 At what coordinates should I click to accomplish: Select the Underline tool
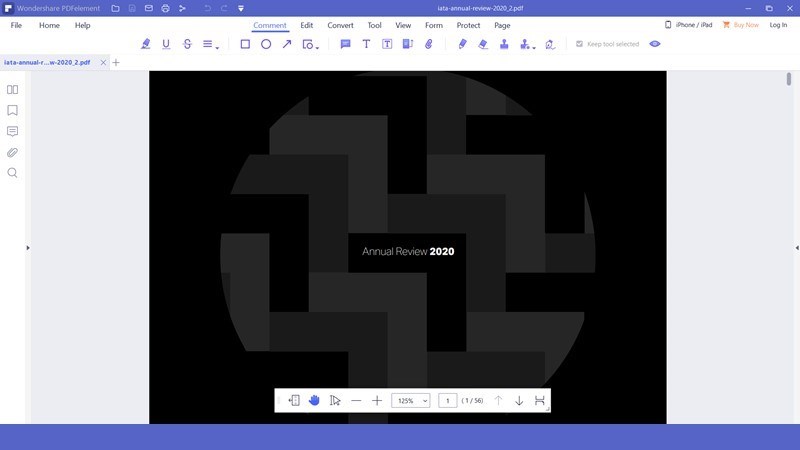[x=166, y=44]
